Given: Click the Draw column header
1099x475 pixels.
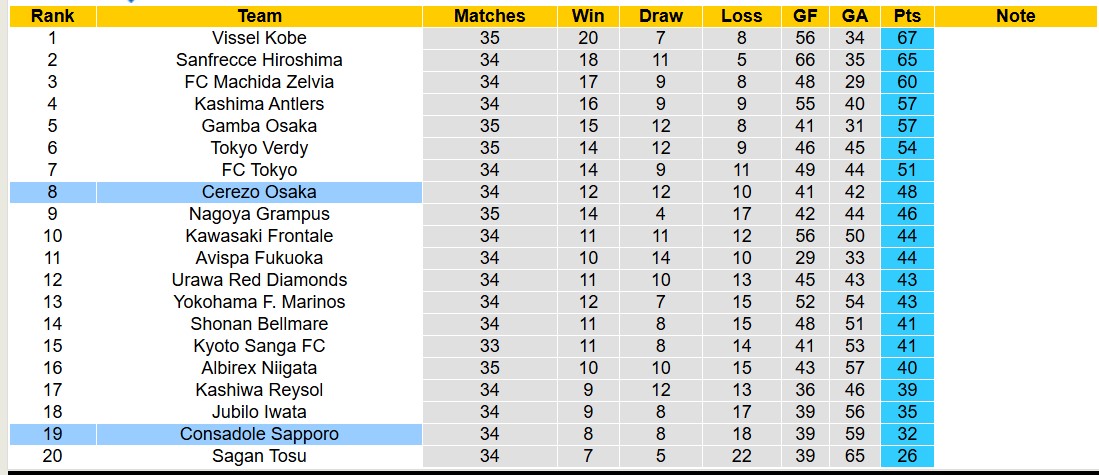Looking at the screenshot, I should 661,16.
